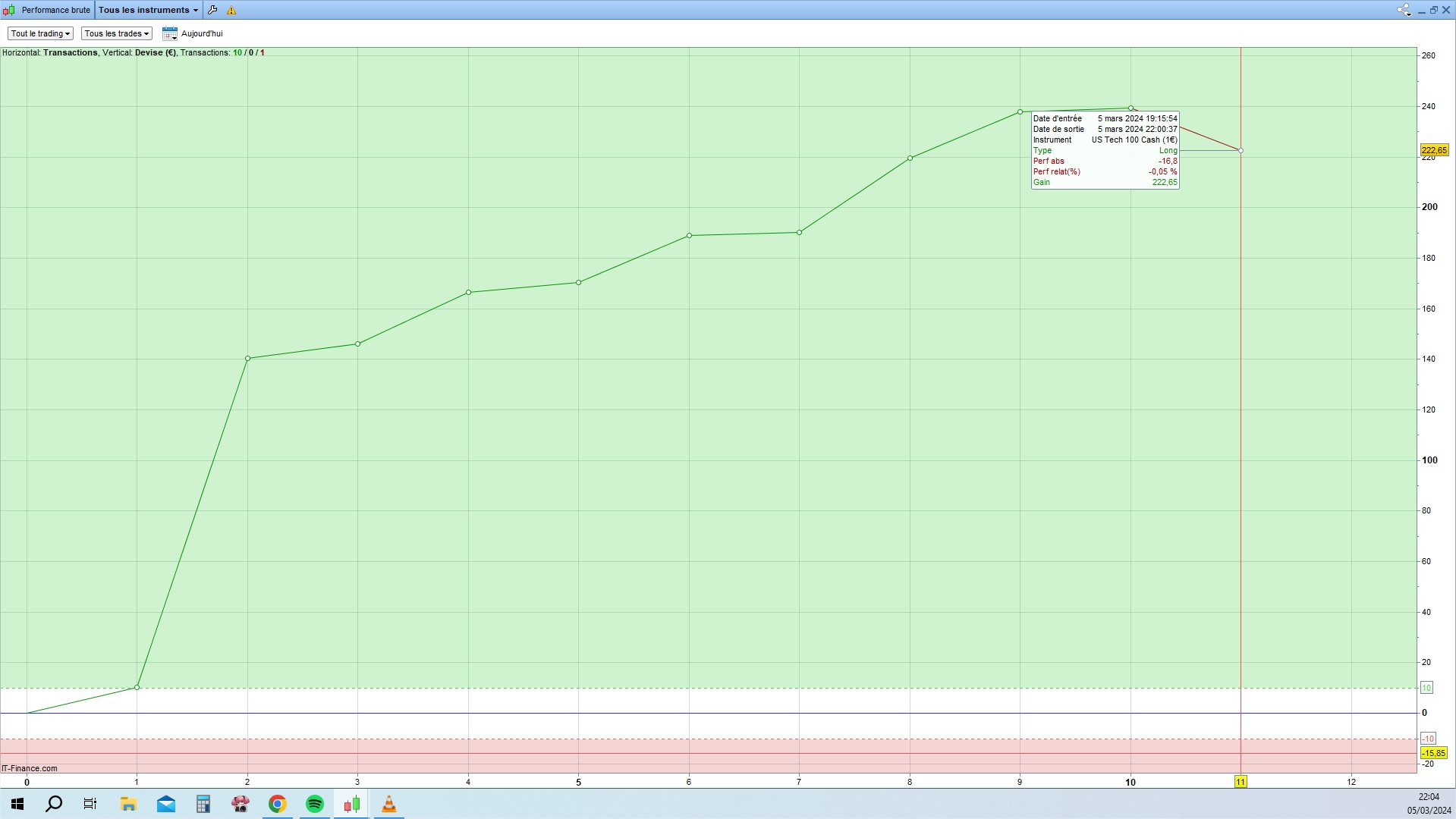Image resolution: width=1456 pixels, height=819 pixels.
Task: Launch VLC media player from taskbar
Action: [x=388, y=804]
